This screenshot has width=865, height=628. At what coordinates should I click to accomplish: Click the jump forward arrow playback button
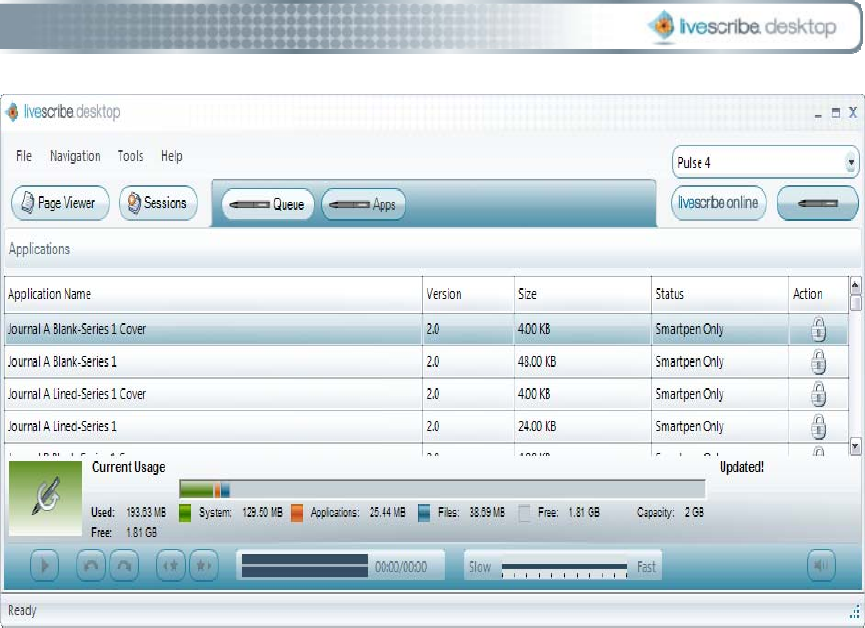click(x=123, y=566)
